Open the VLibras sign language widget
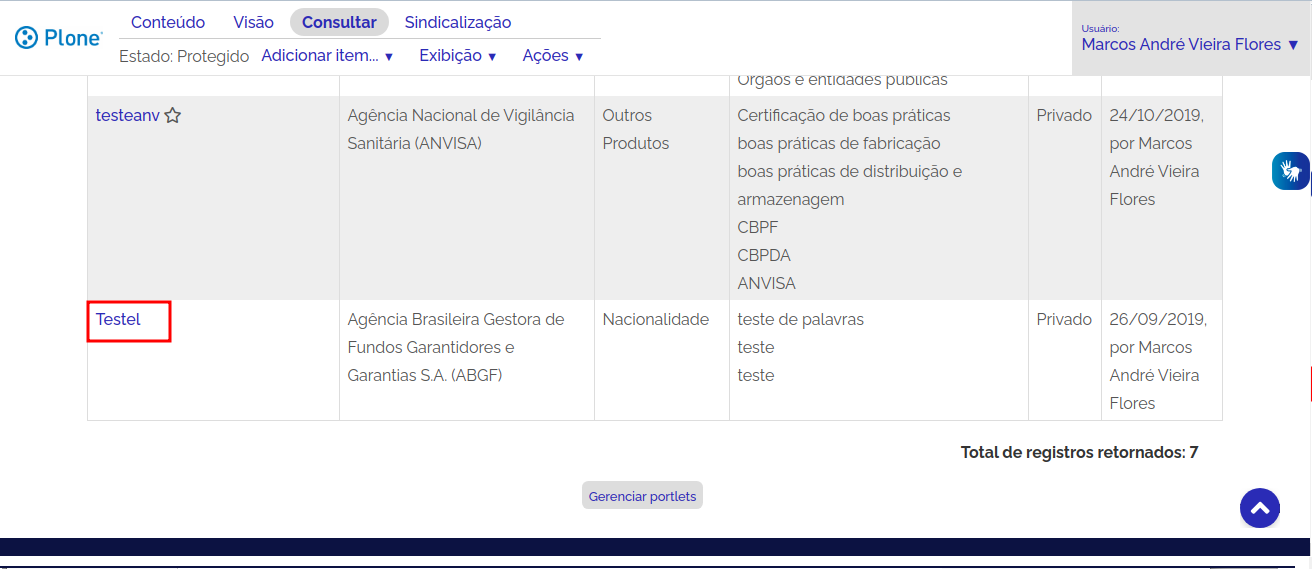Viewport: 1312px width, 572px height. pyautogui.click(x=1290, y=170)
